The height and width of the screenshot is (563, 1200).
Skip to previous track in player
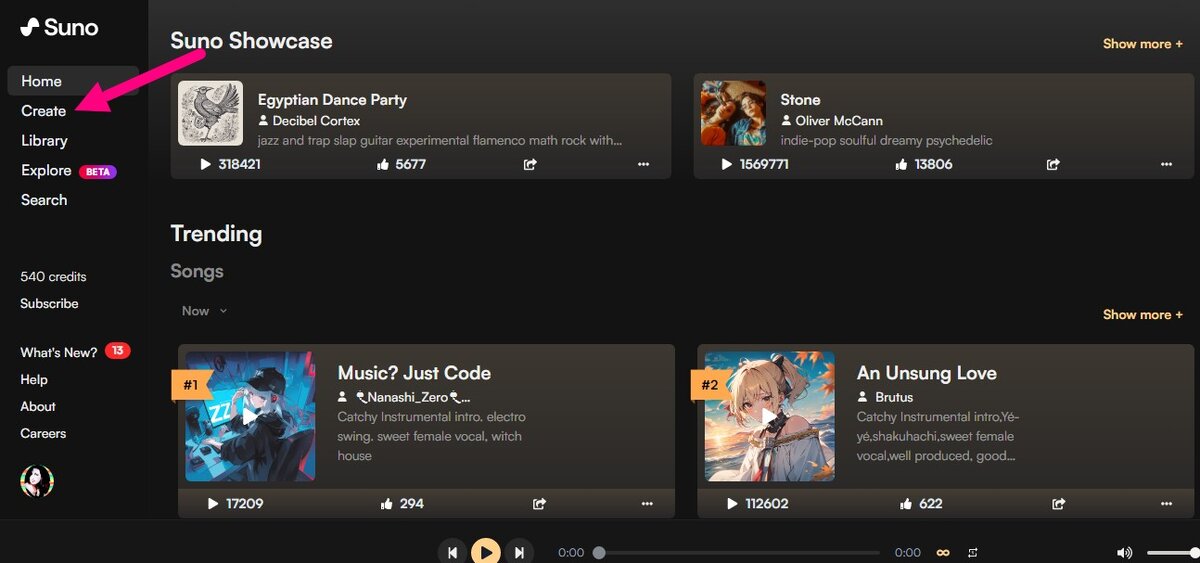point(452,552)
